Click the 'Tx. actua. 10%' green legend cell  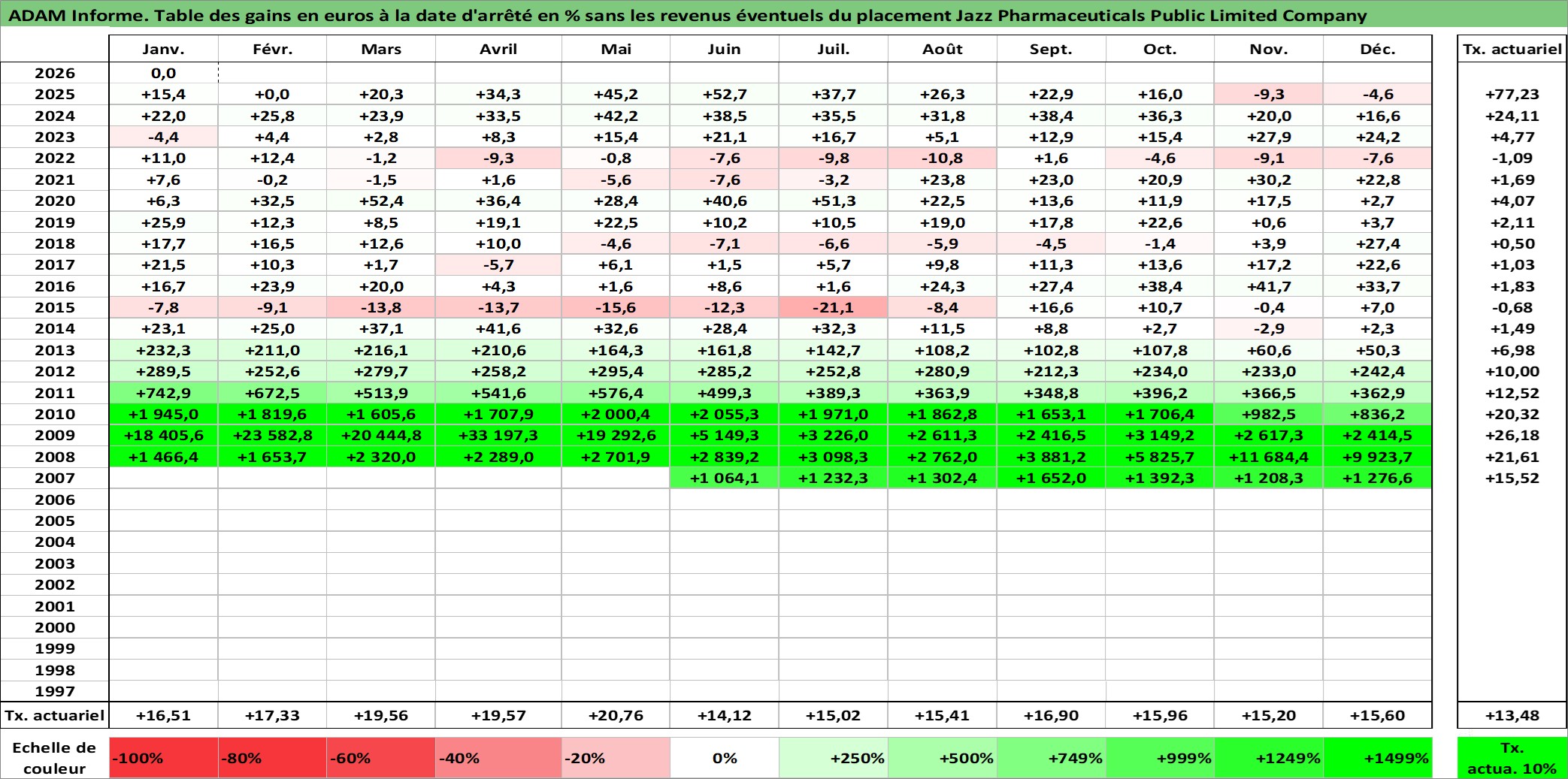[1512, 758]
